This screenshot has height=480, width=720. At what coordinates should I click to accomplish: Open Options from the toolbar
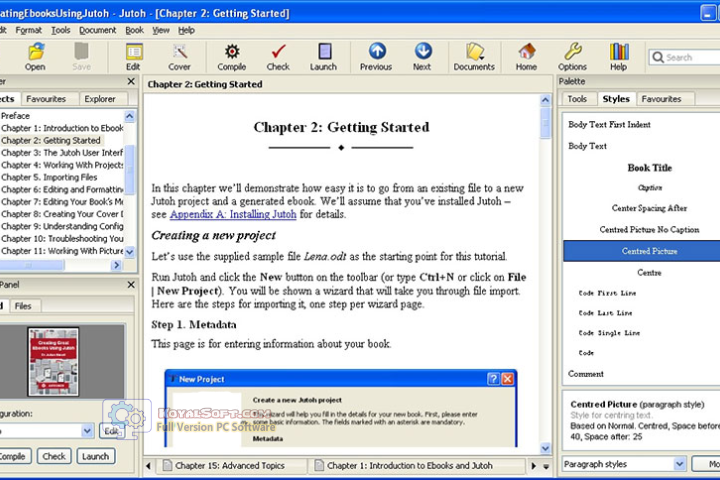[x=572, y=56]
